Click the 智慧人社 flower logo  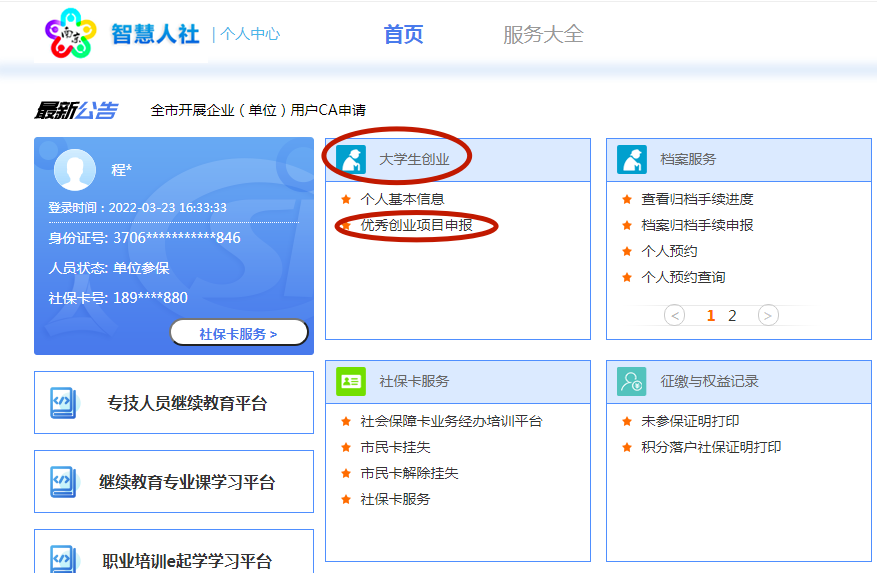pyautogui.click(x=69, y=34)
